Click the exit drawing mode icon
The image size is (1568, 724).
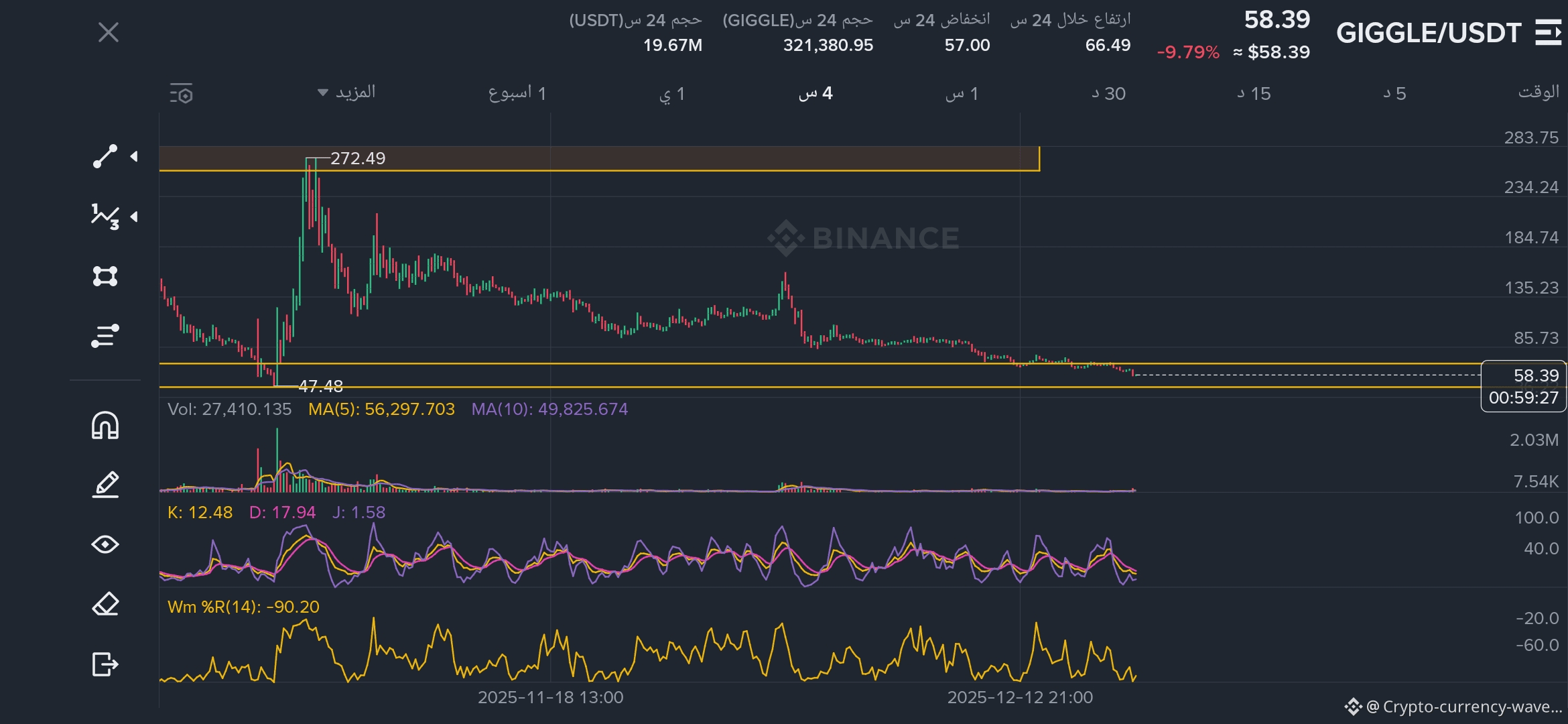coord(105,664)
